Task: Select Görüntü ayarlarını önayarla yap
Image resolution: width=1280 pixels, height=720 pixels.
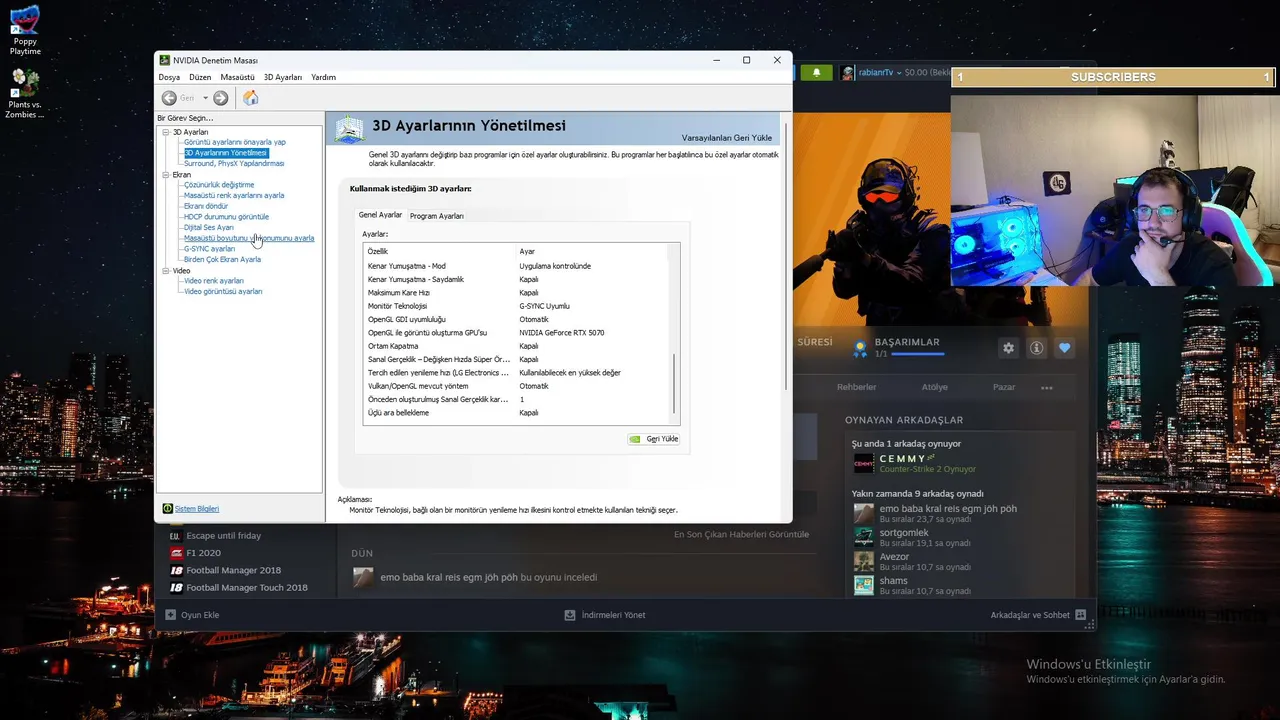Action: (x=235, y=142)
